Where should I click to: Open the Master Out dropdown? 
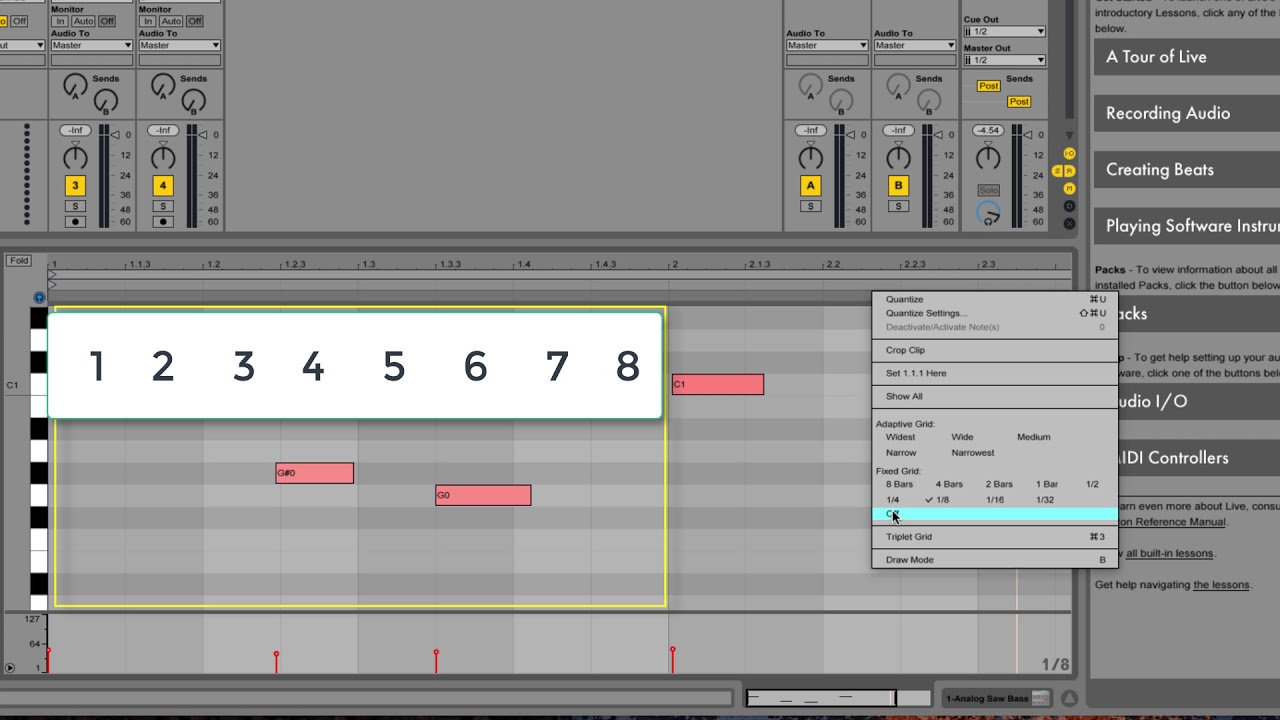1004,60
